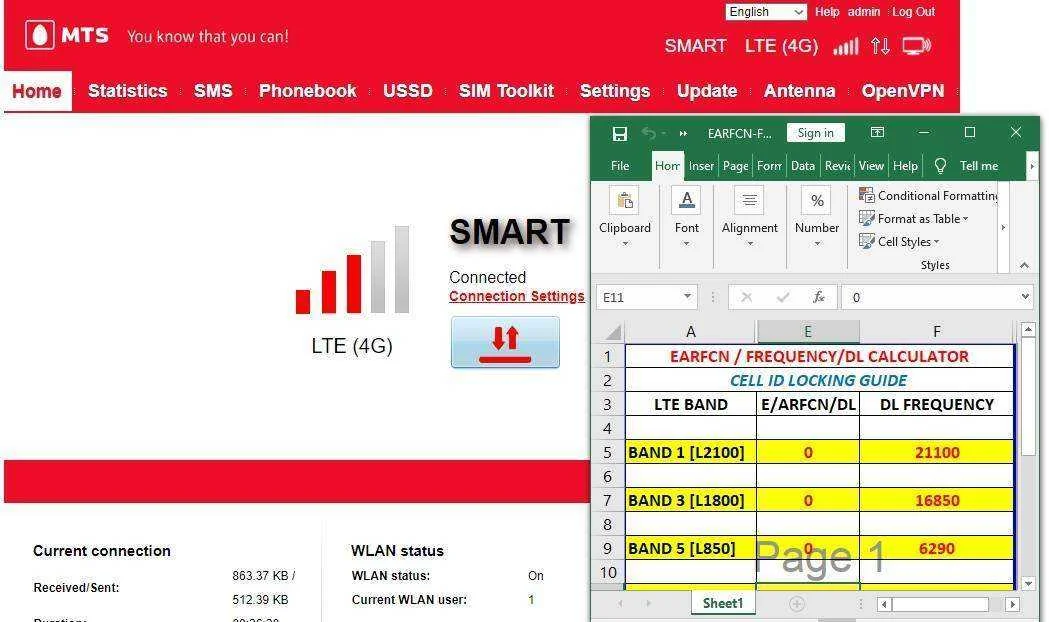
Task: Click the Save icon in Excel title bar
Action: coord(619,134)
